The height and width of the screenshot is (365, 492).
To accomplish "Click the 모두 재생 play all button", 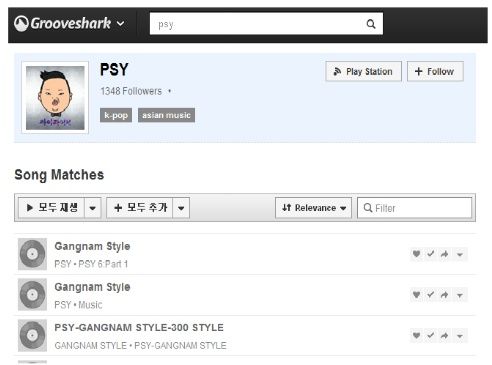I will point(52,208).
